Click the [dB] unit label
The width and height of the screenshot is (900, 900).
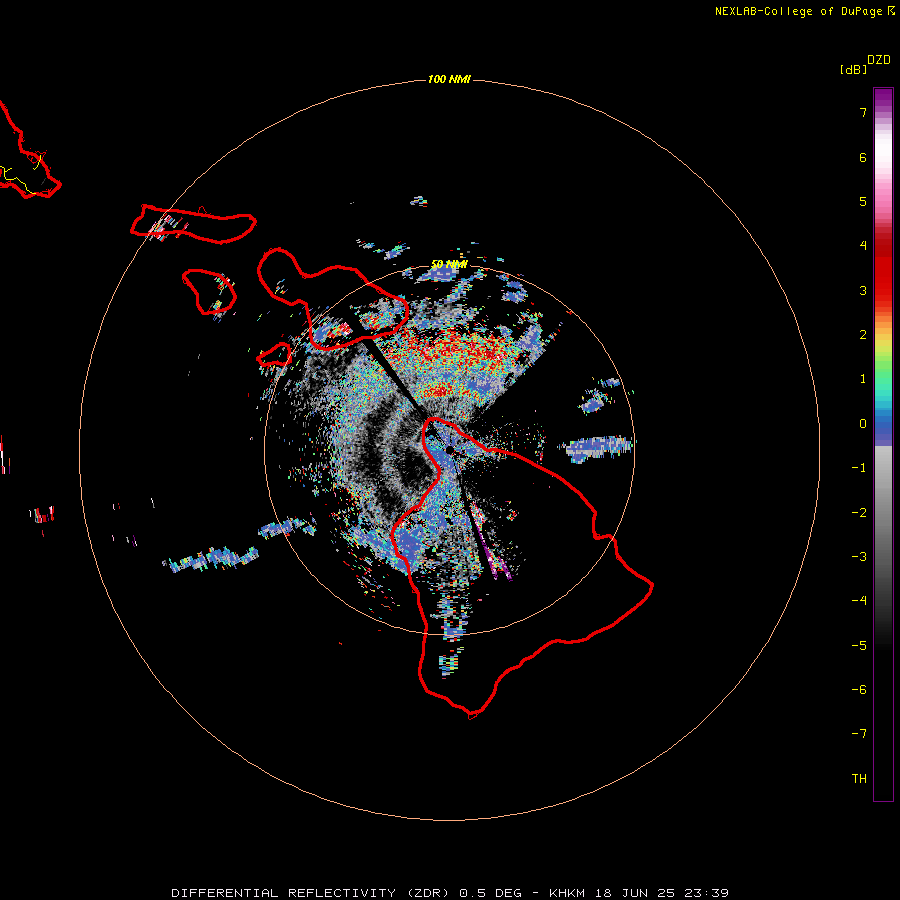click(x=853, y=69)
